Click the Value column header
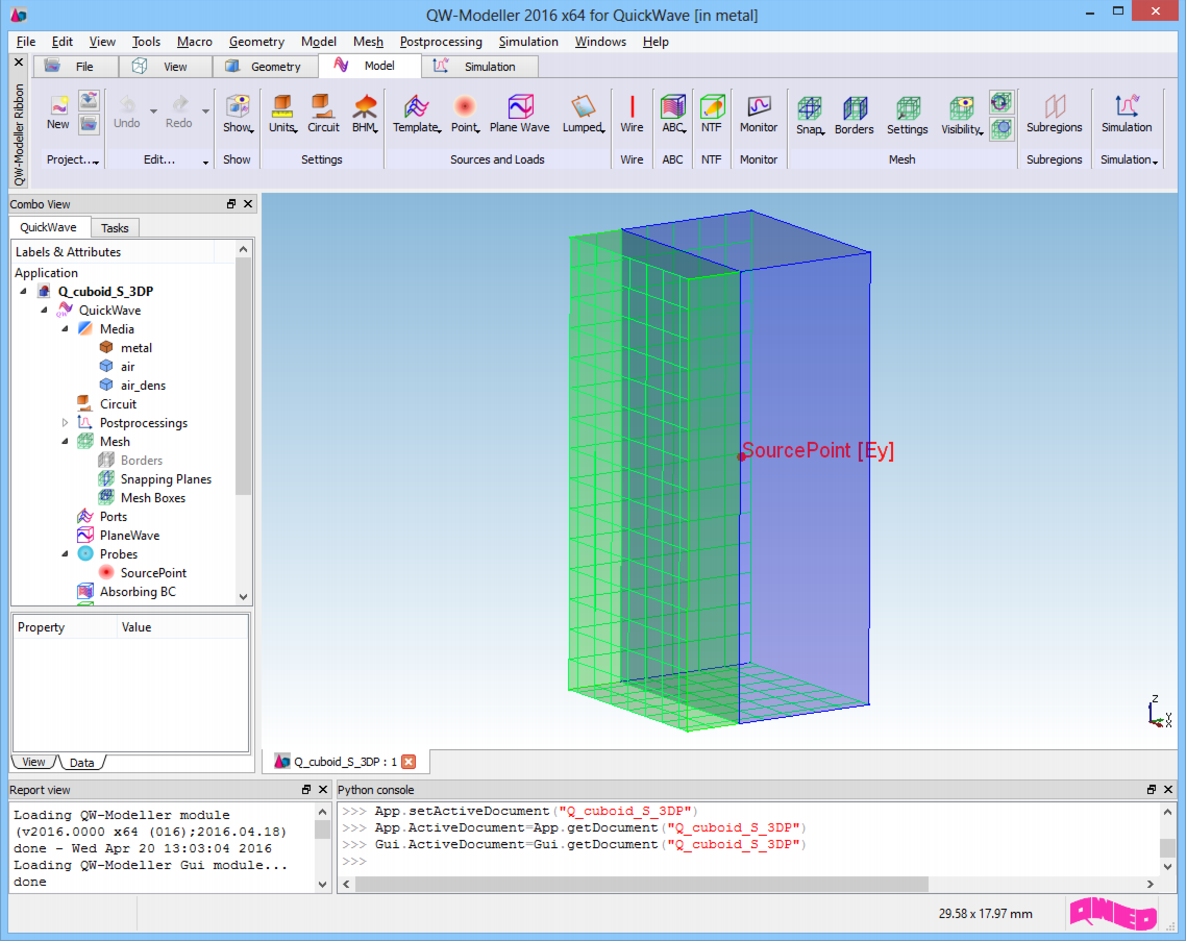The image size is (1187, 943). pyautogui.click(x=182, y=627)
